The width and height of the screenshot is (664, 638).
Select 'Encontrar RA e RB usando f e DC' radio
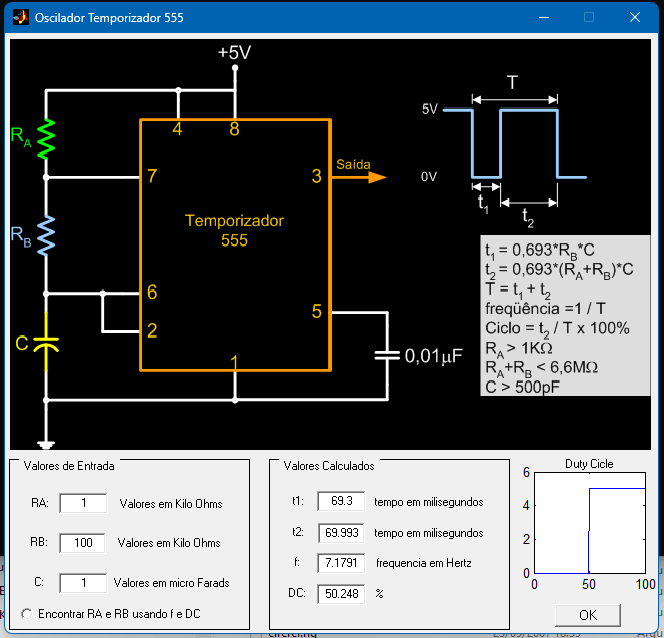(27, 613)
